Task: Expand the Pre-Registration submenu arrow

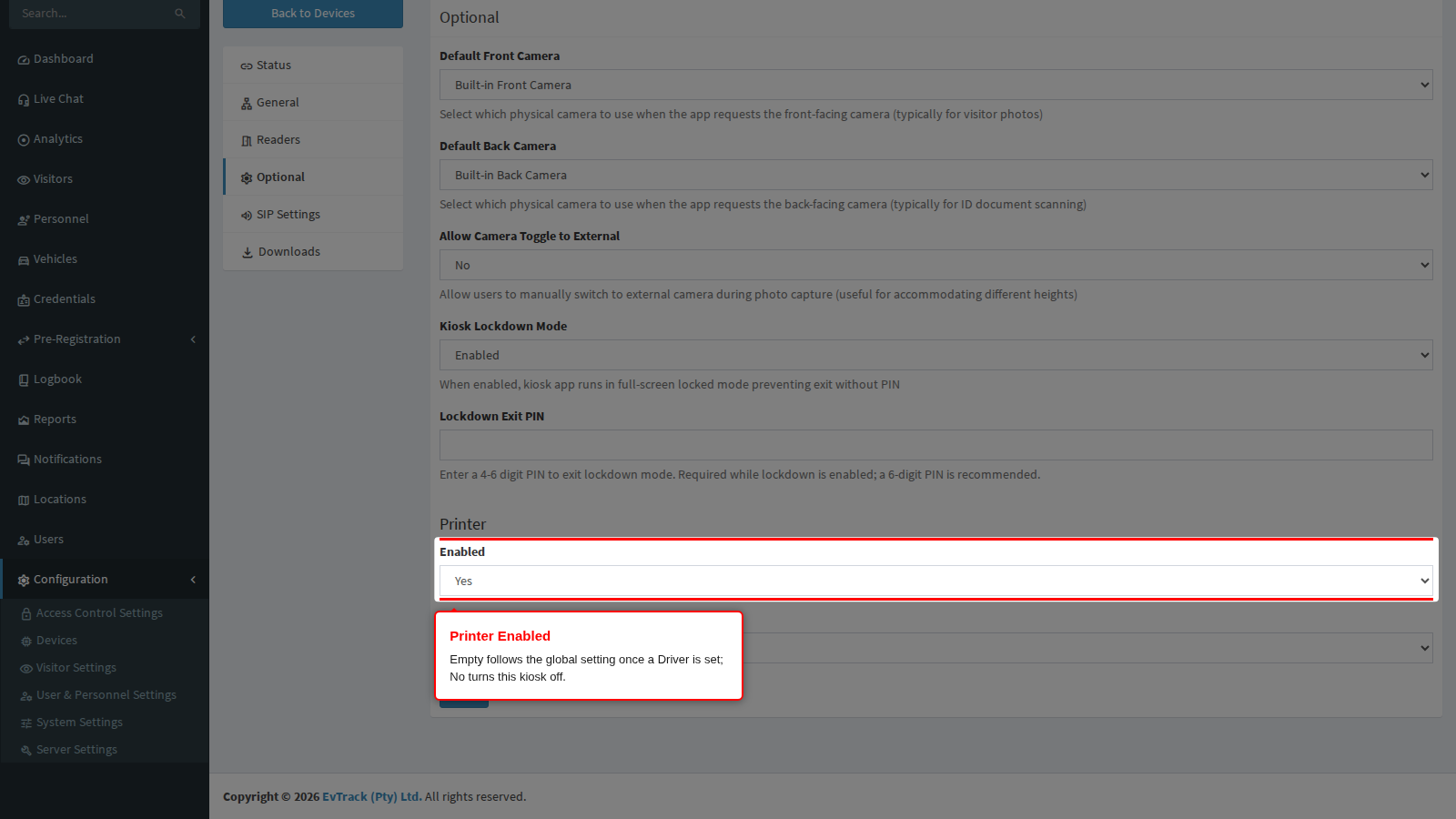Action: coord(193,339)
